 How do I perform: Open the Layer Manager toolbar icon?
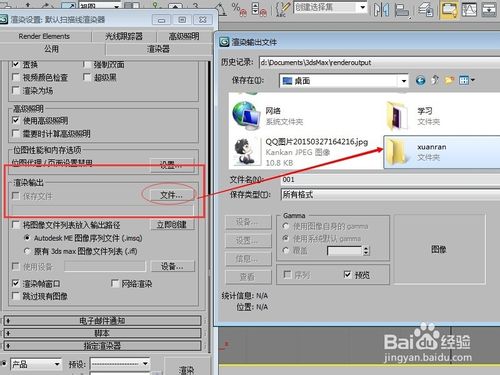426,9
